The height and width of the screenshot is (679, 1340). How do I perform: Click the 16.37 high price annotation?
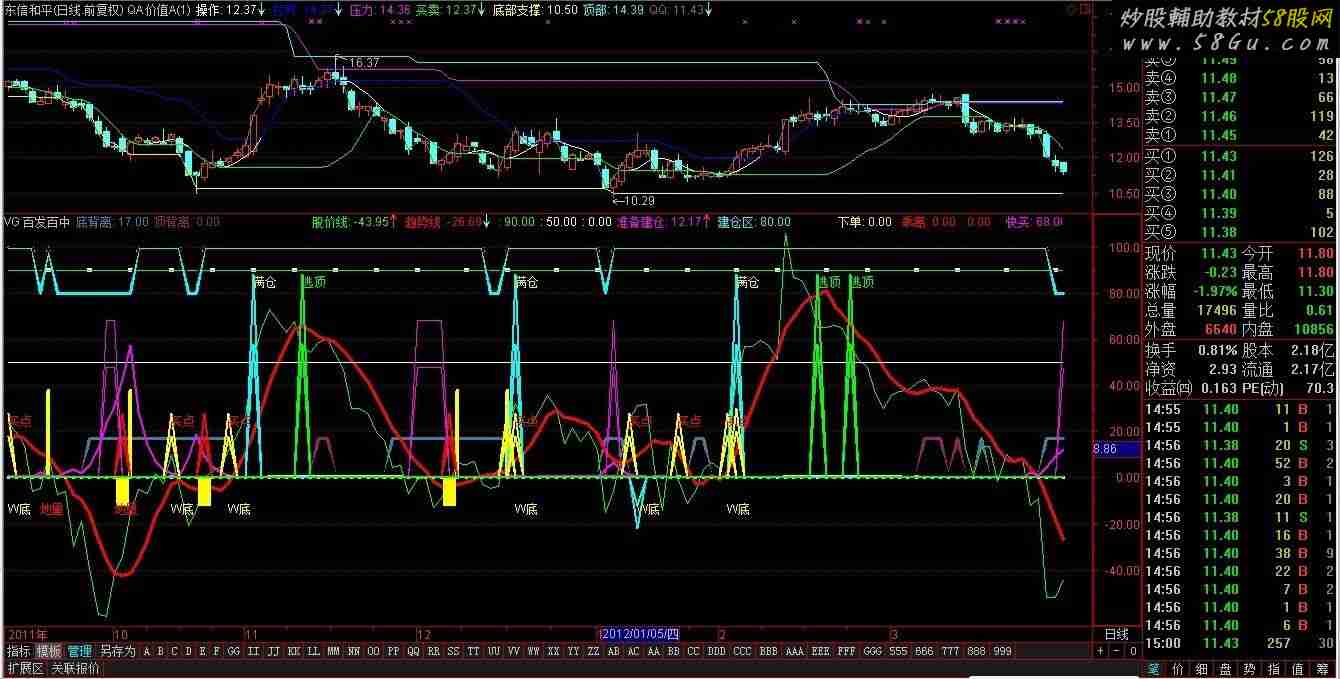click(x=364, y=62)
